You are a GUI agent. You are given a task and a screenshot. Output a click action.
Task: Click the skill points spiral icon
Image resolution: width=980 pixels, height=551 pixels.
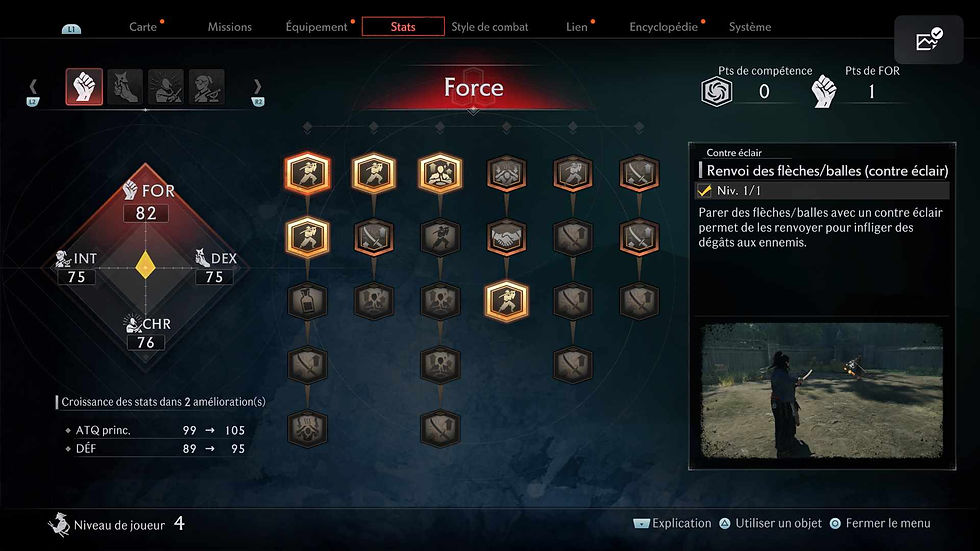(x=716, y=92)
